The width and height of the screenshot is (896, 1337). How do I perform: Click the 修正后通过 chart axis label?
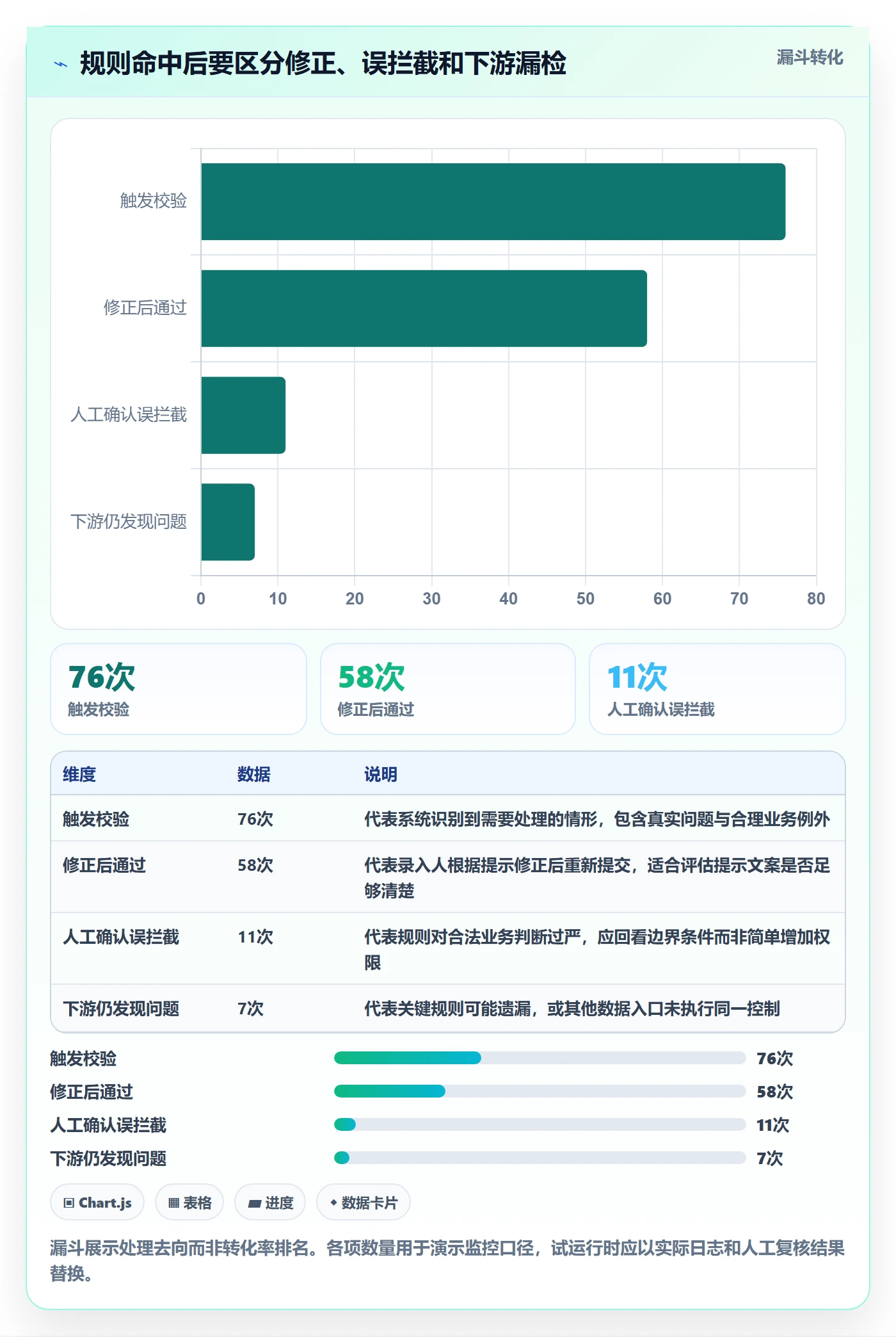point(145,308)
